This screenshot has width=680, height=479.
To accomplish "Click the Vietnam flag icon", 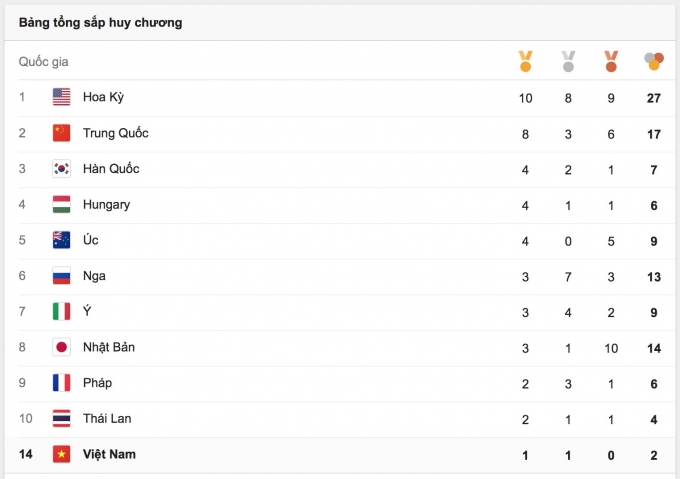I will point(62,454).
